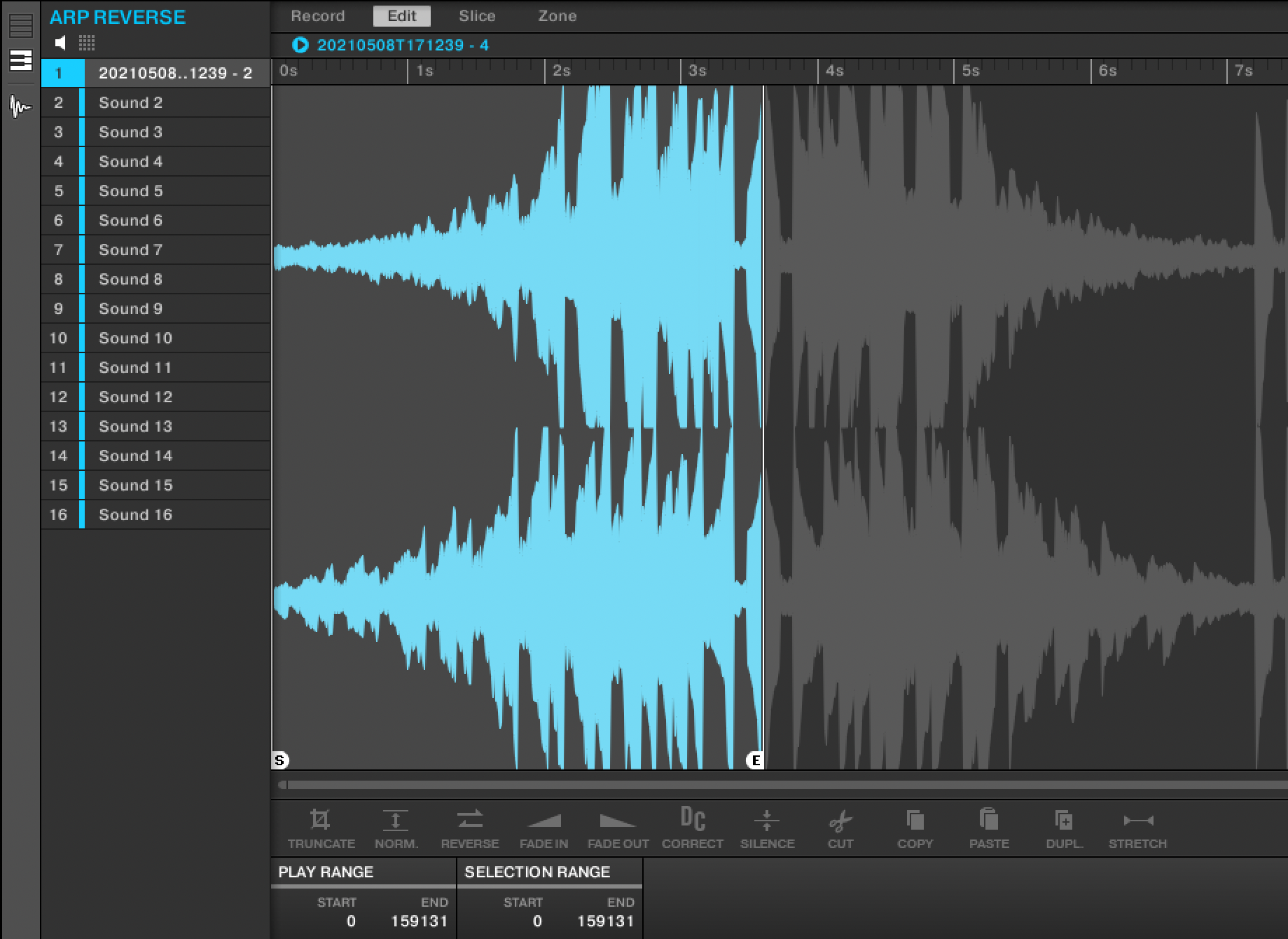The image size is (1288, 939).
Task: Toggle the pad grid view icon
Action: [87, 43]
